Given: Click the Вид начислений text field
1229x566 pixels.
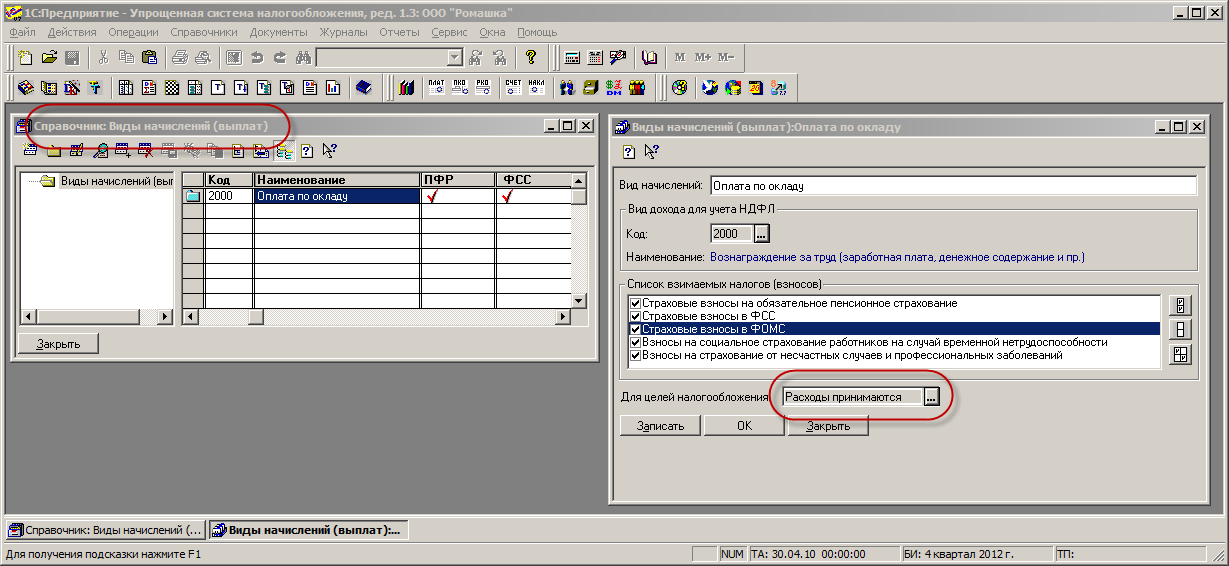Looking at the screenshot, I should coord(952,186).
